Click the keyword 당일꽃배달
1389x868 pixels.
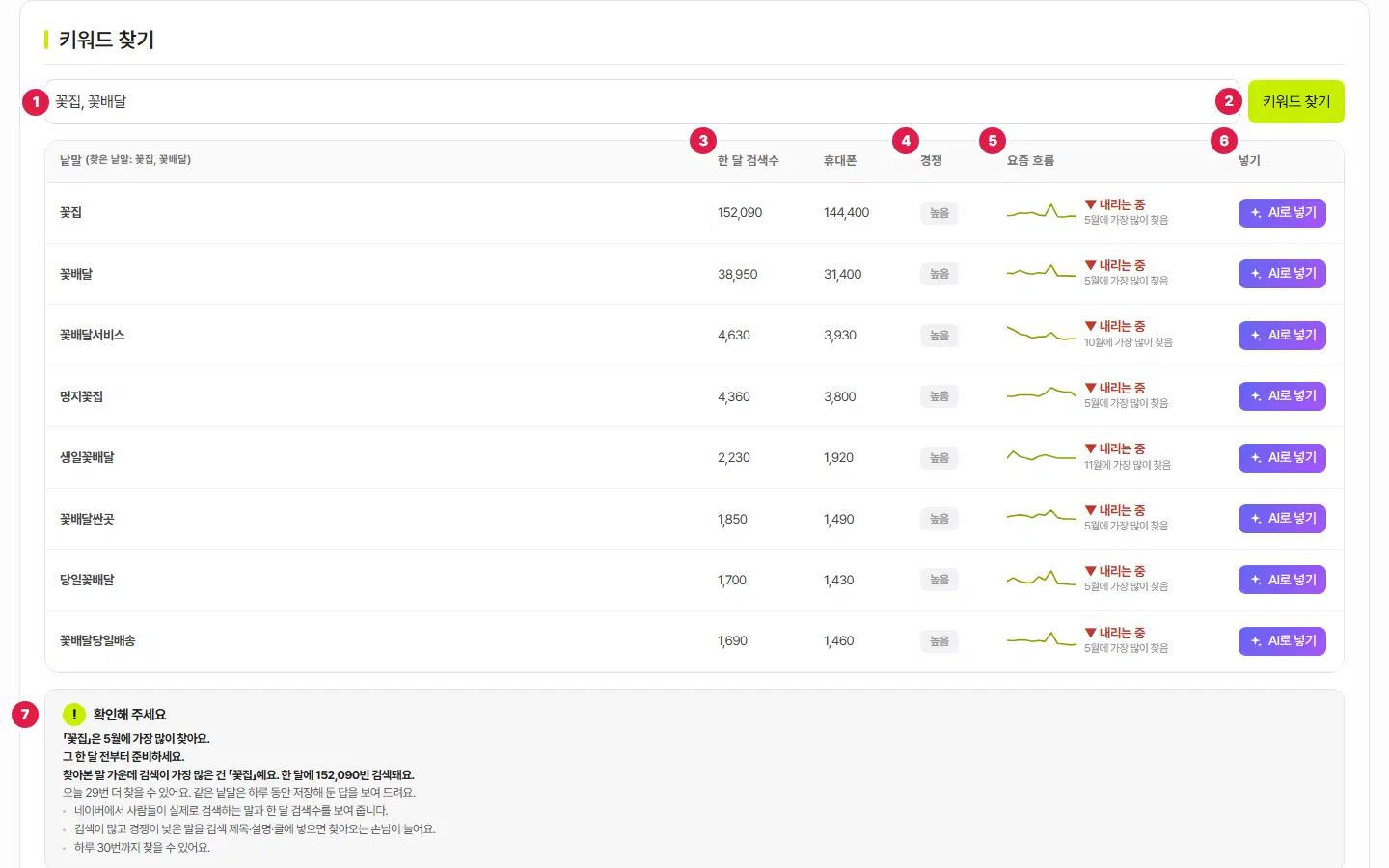(x=87, y=580)
